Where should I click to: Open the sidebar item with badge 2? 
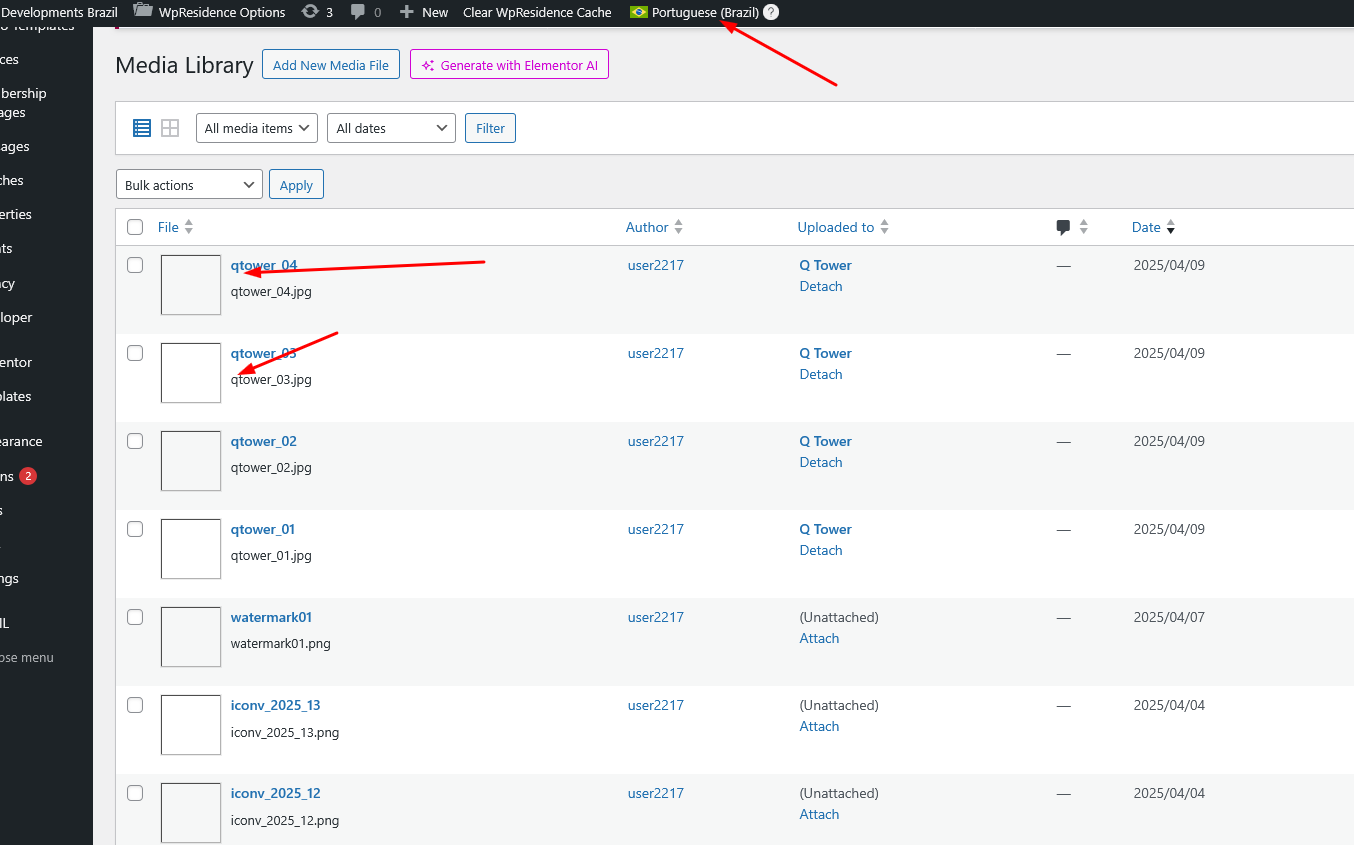pyautogui.click(x=18, y=476)
